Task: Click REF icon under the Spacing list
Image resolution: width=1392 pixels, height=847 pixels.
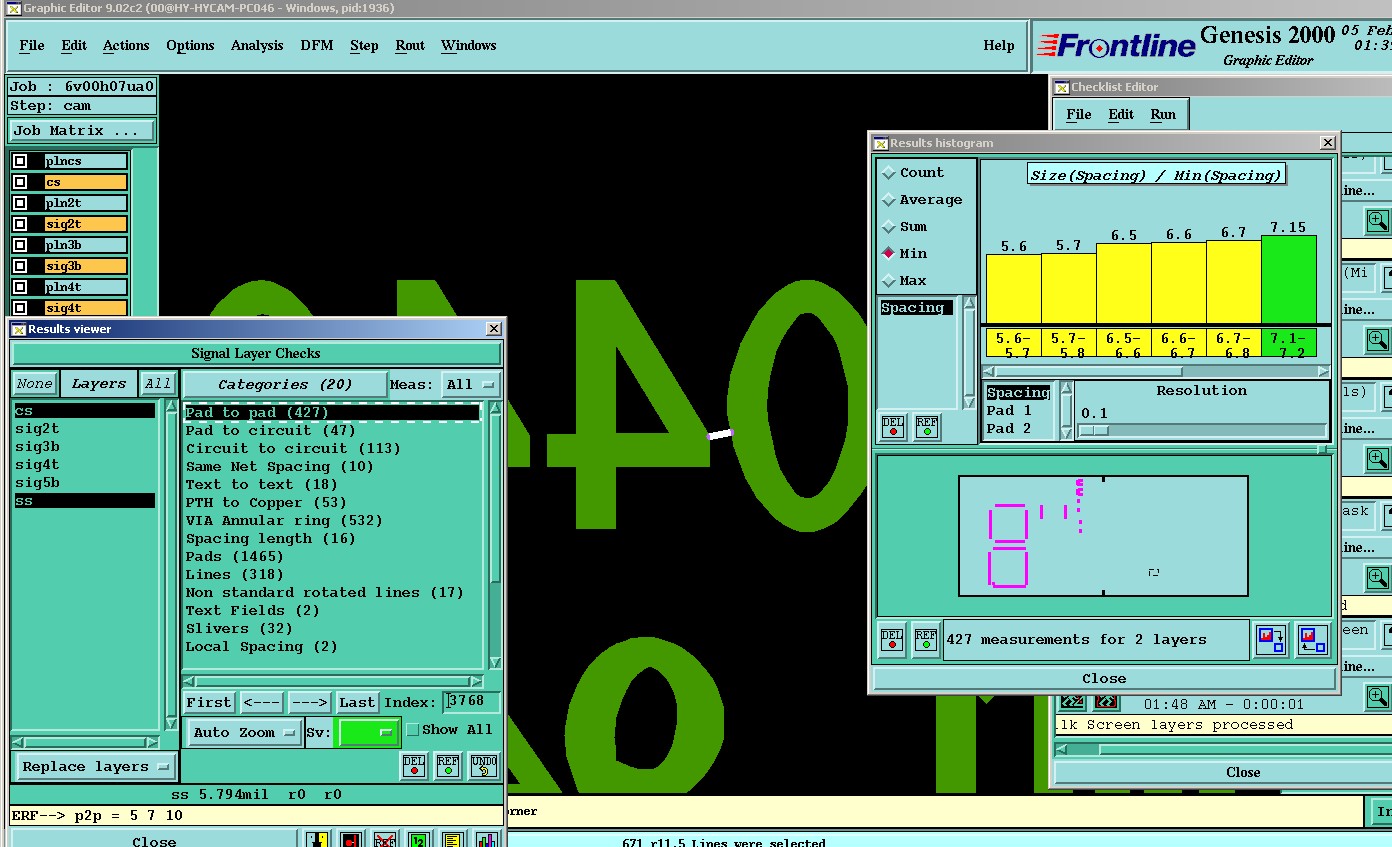Action: point(927,427)
